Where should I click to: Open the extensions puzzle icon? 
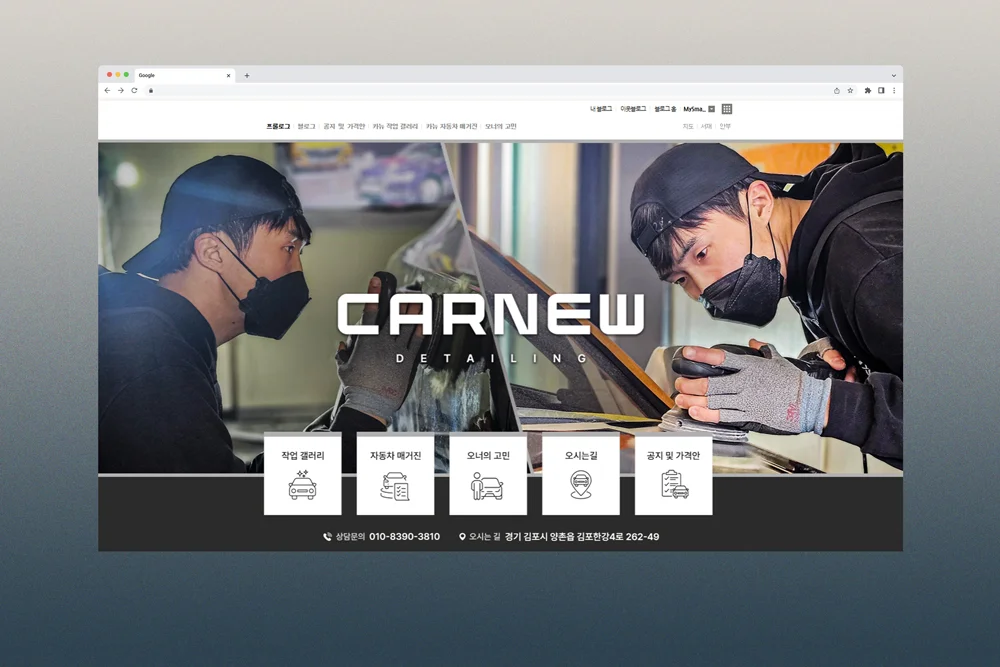(867, 91)
